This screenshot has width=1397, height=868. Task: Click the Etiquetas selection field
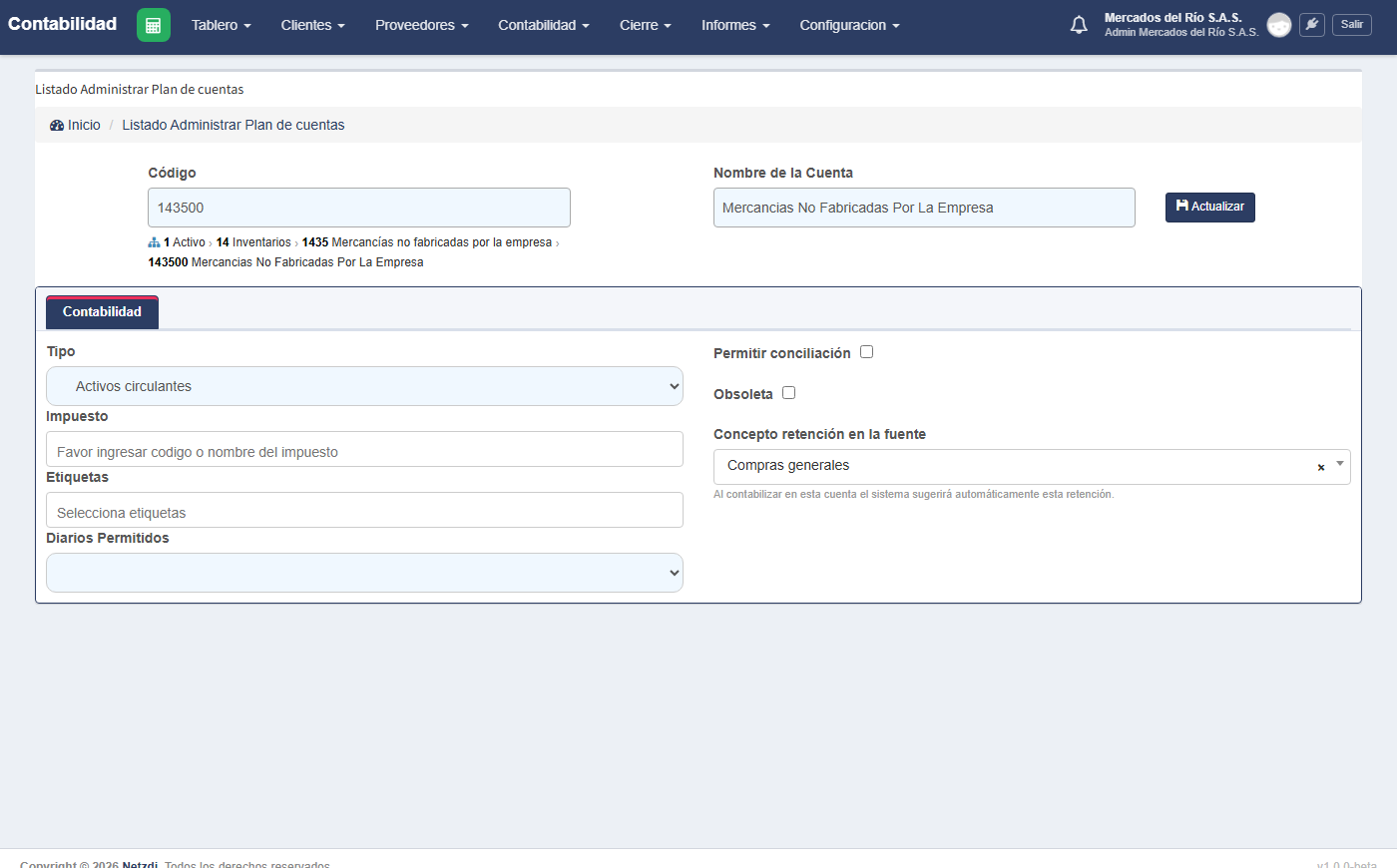pos(364,510)
